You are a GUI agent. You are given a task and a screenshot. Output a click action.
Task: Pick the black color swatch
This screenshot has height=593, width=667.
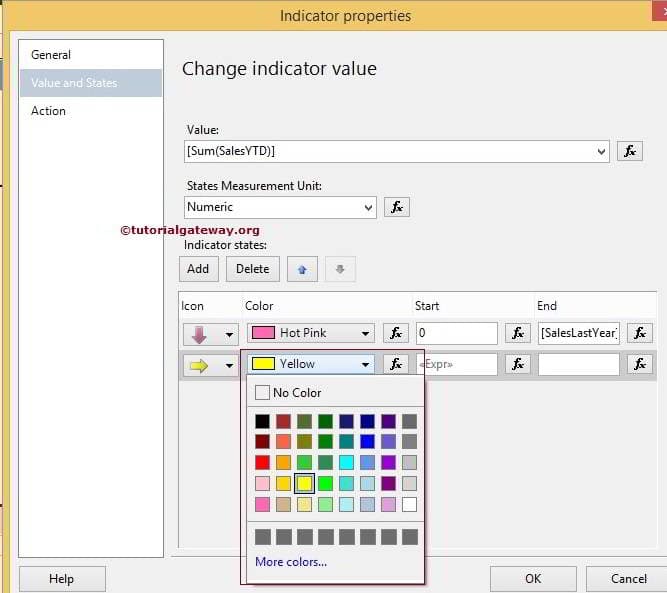point(262,422)
